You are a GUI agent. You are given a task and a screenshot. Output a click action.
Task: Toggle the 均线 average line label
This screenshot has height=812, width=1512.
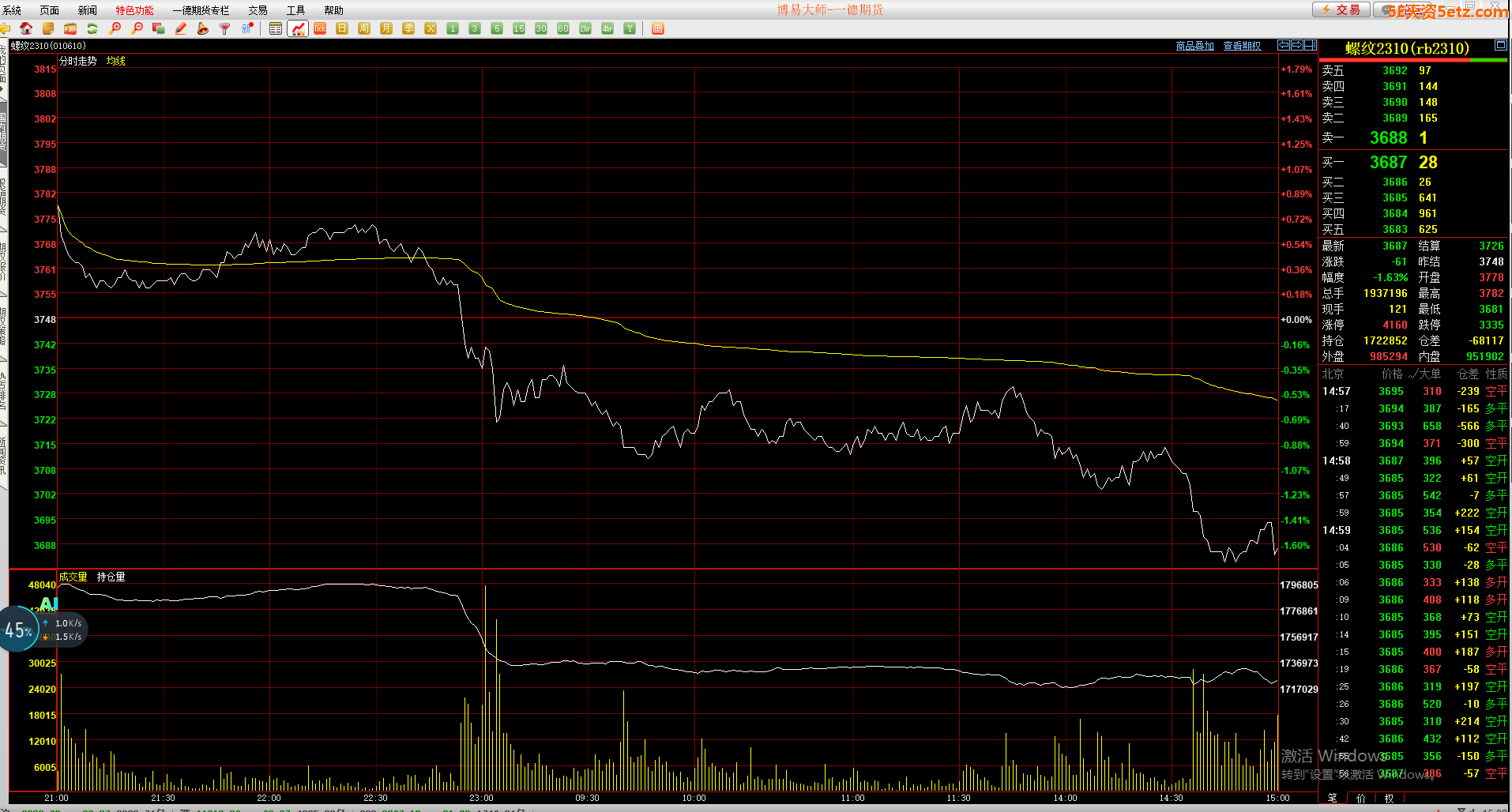pyautogui.click(x=116, y=61)
